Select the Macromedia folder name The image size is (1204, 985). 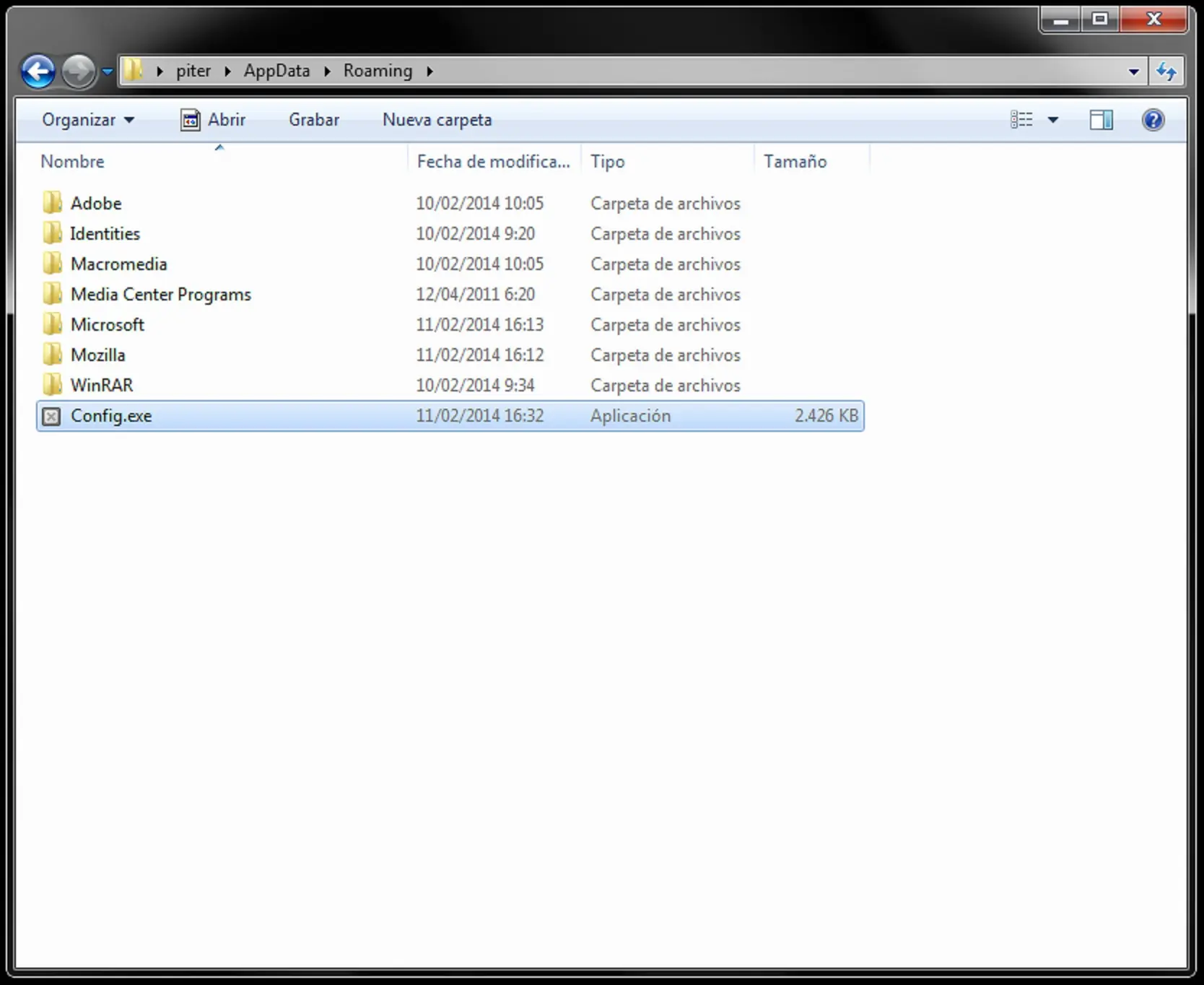click(119, 264)
